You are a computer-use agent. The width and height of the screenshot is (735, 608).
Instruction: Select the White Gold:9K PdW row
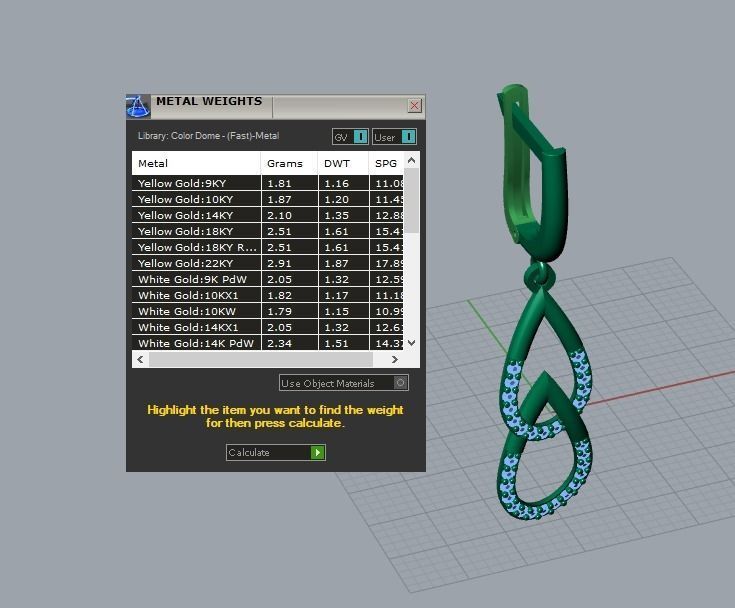tap(268, 279)
